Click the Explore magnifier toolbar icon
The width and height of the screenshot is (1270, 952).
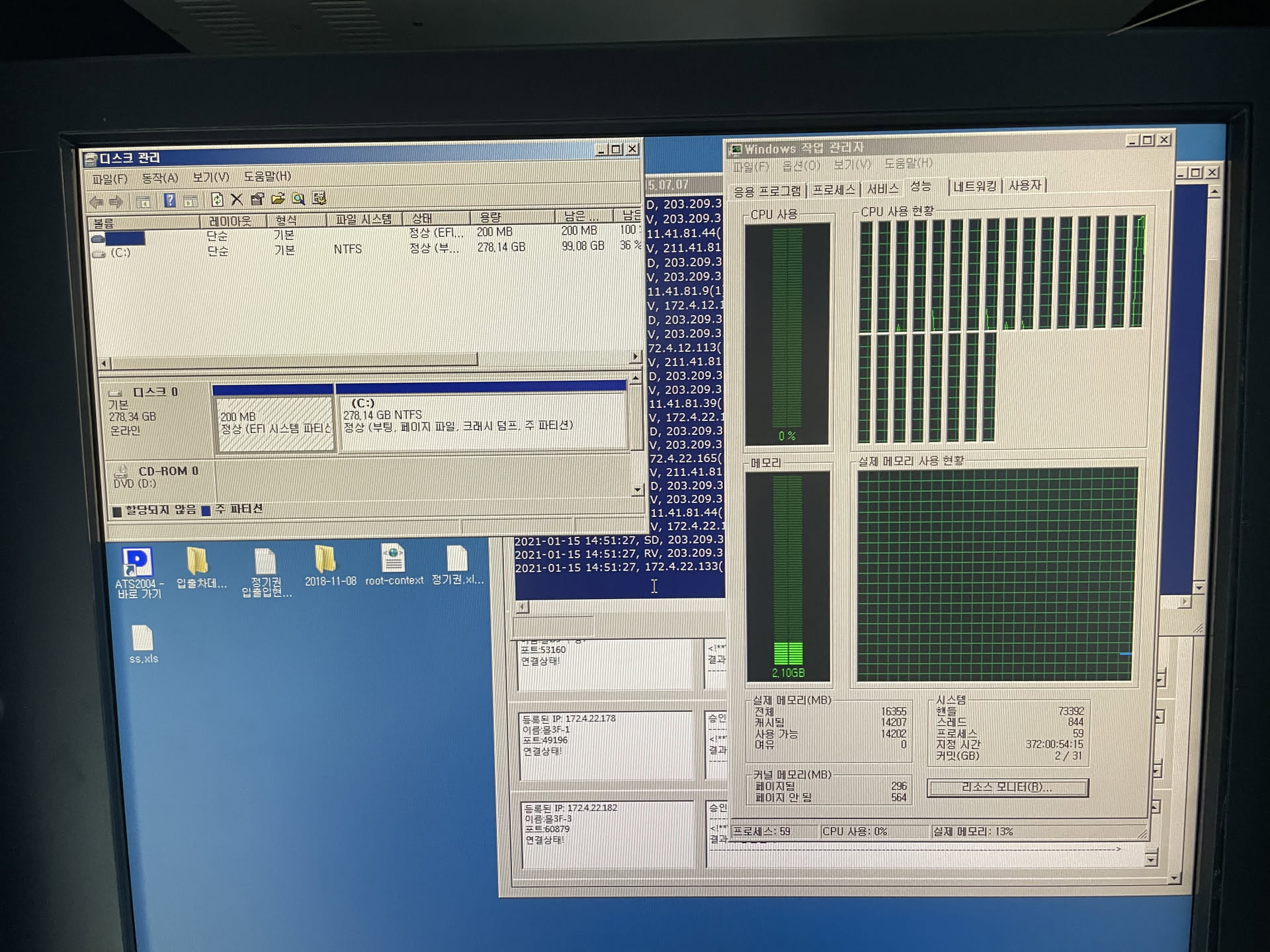[298, 199]
